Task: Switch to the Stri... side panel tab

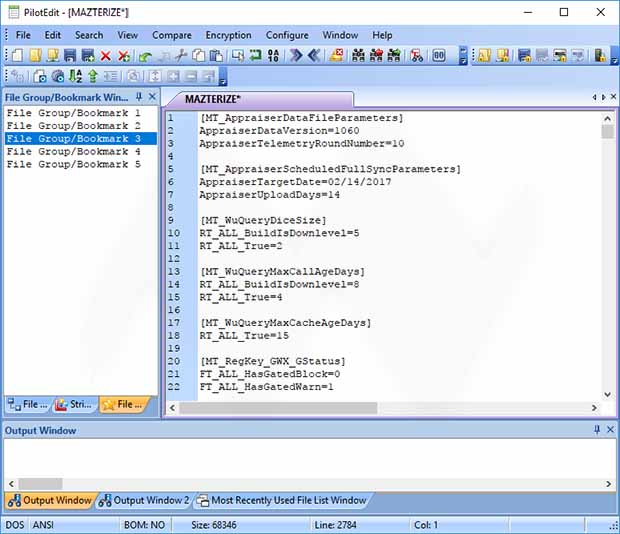Action: [74, 404]
